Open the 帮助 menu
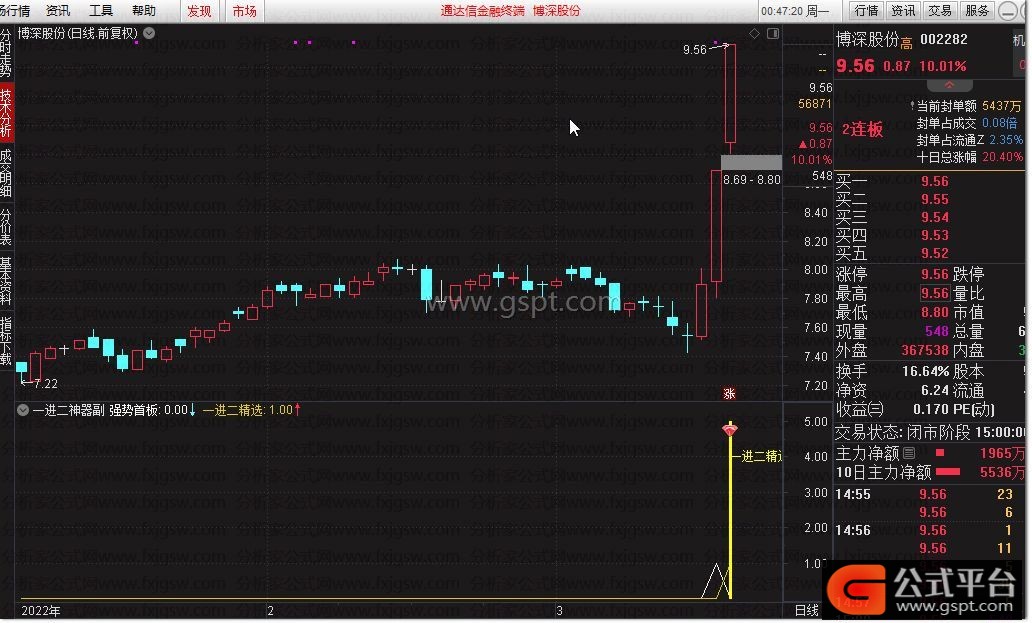 coord(143,11)
